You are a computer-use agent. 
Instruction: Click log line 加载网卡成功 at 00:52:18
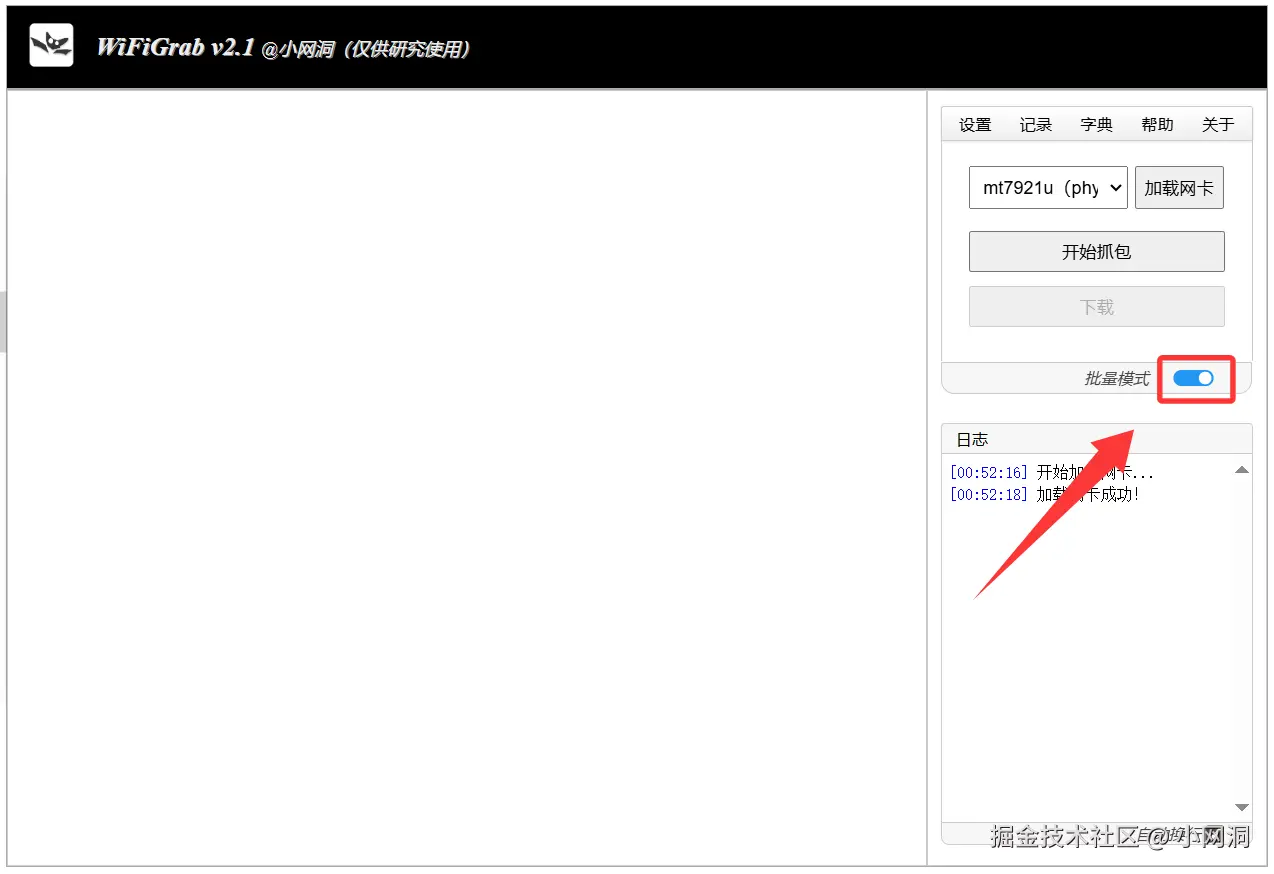click(1045, 494)
